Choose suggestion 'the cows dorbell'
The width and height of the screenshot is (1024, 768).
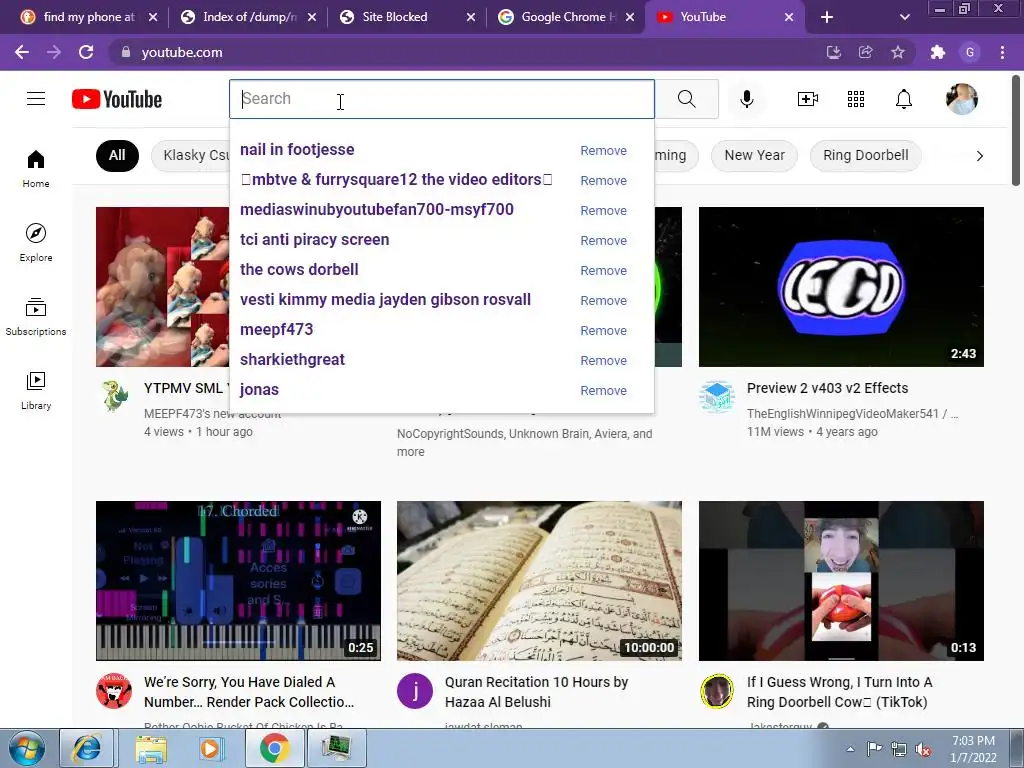(299, 270)
